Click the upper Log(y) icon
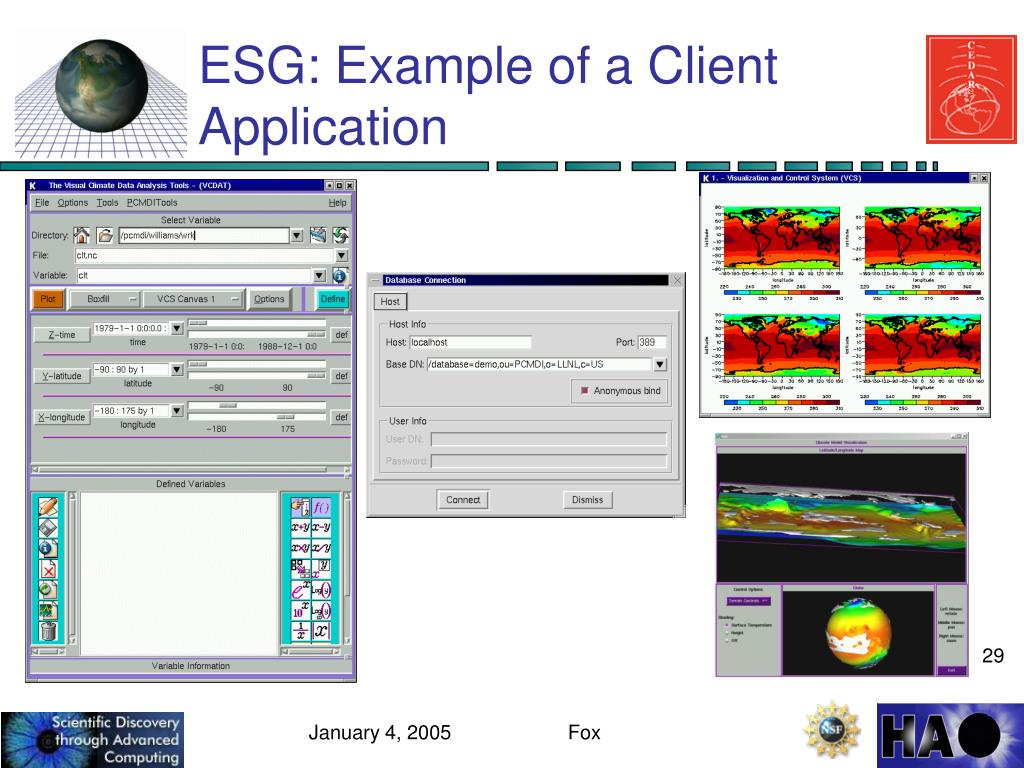1024x768 pixels. click(x=321, y=590)
